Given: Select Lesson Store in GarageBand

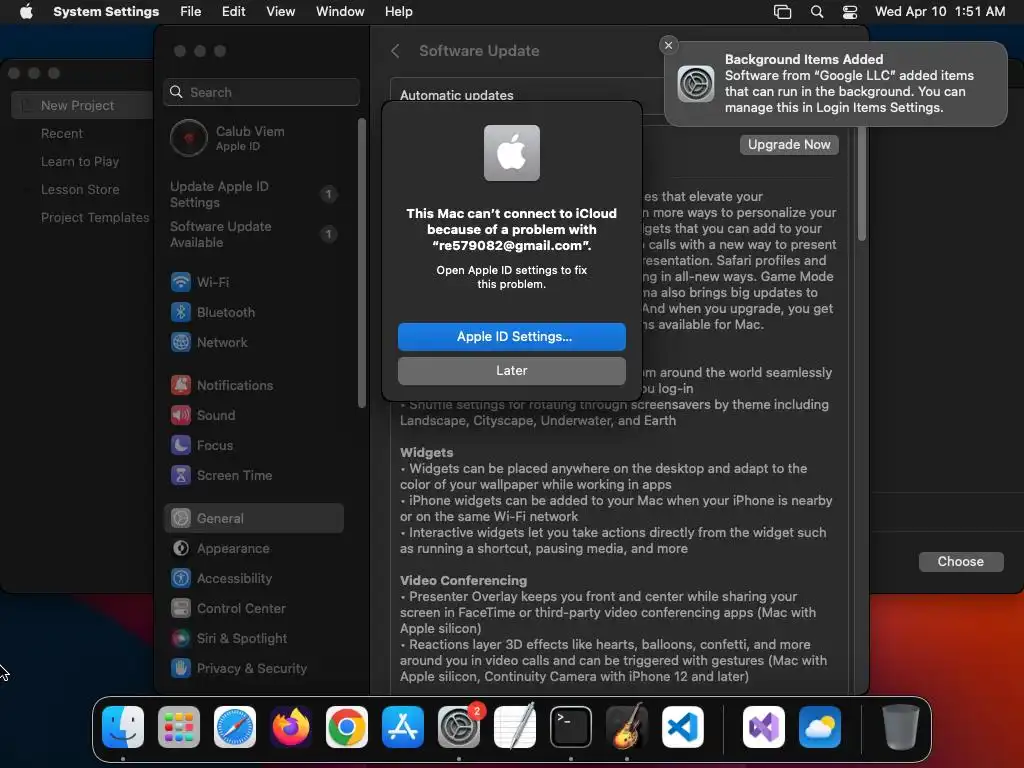Looking at the screenshot, I should [x=80, y=189].
